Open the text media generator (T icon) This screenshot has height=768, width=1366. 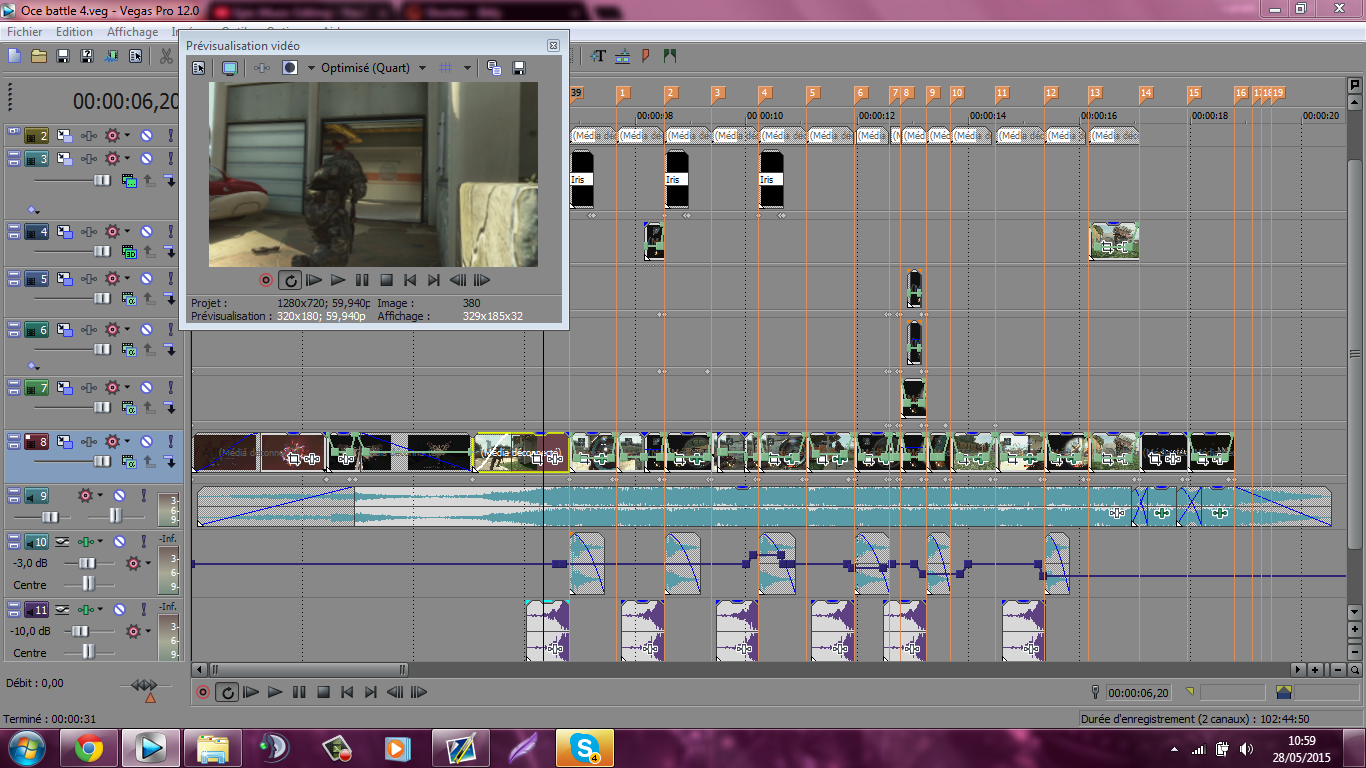pyautogui.click(x=598, y=56)
